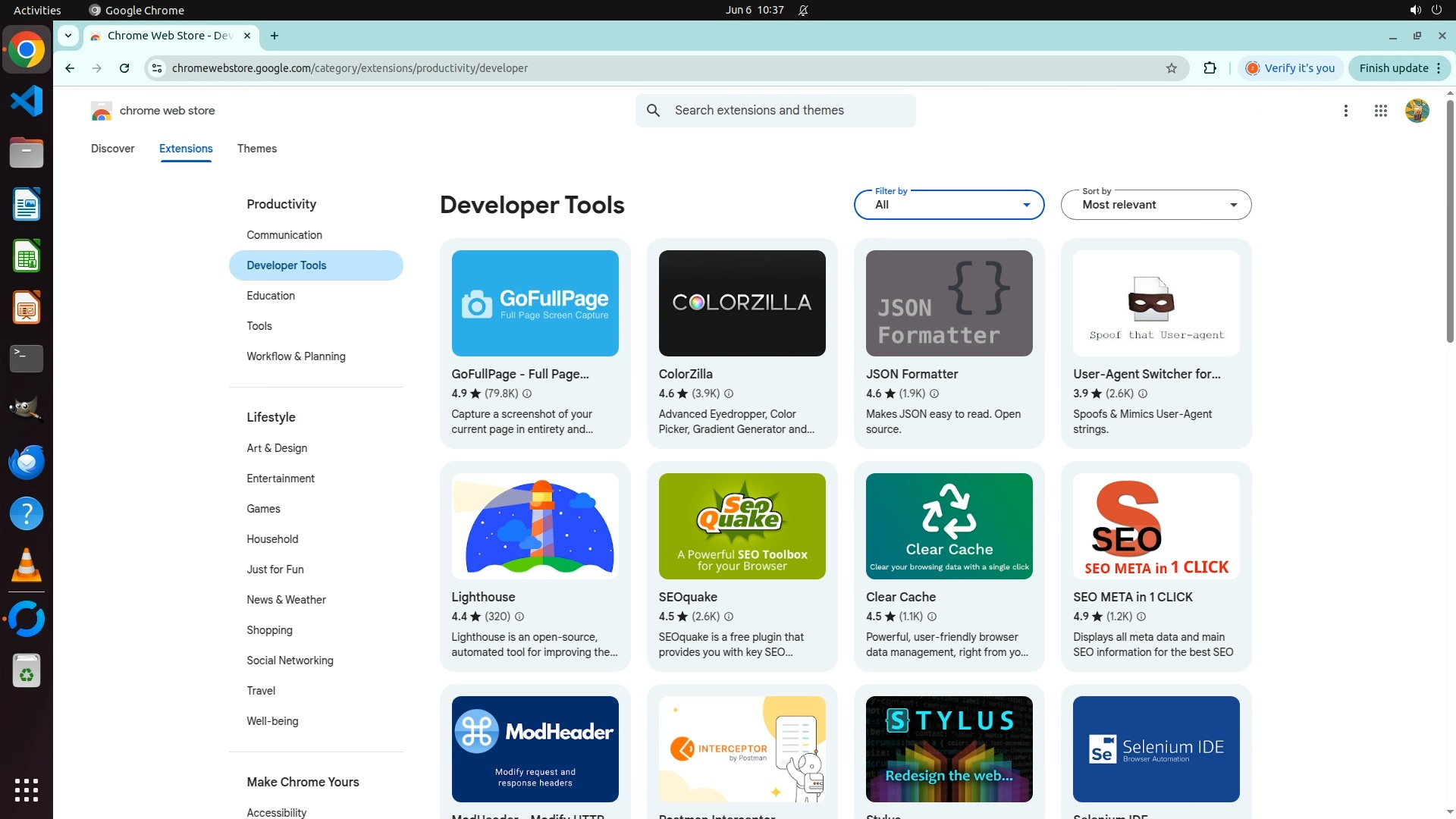This screenshot has height=819, width=1456.
Task: Open the Google apps grid icon
Action: [x=1380, y=111]
